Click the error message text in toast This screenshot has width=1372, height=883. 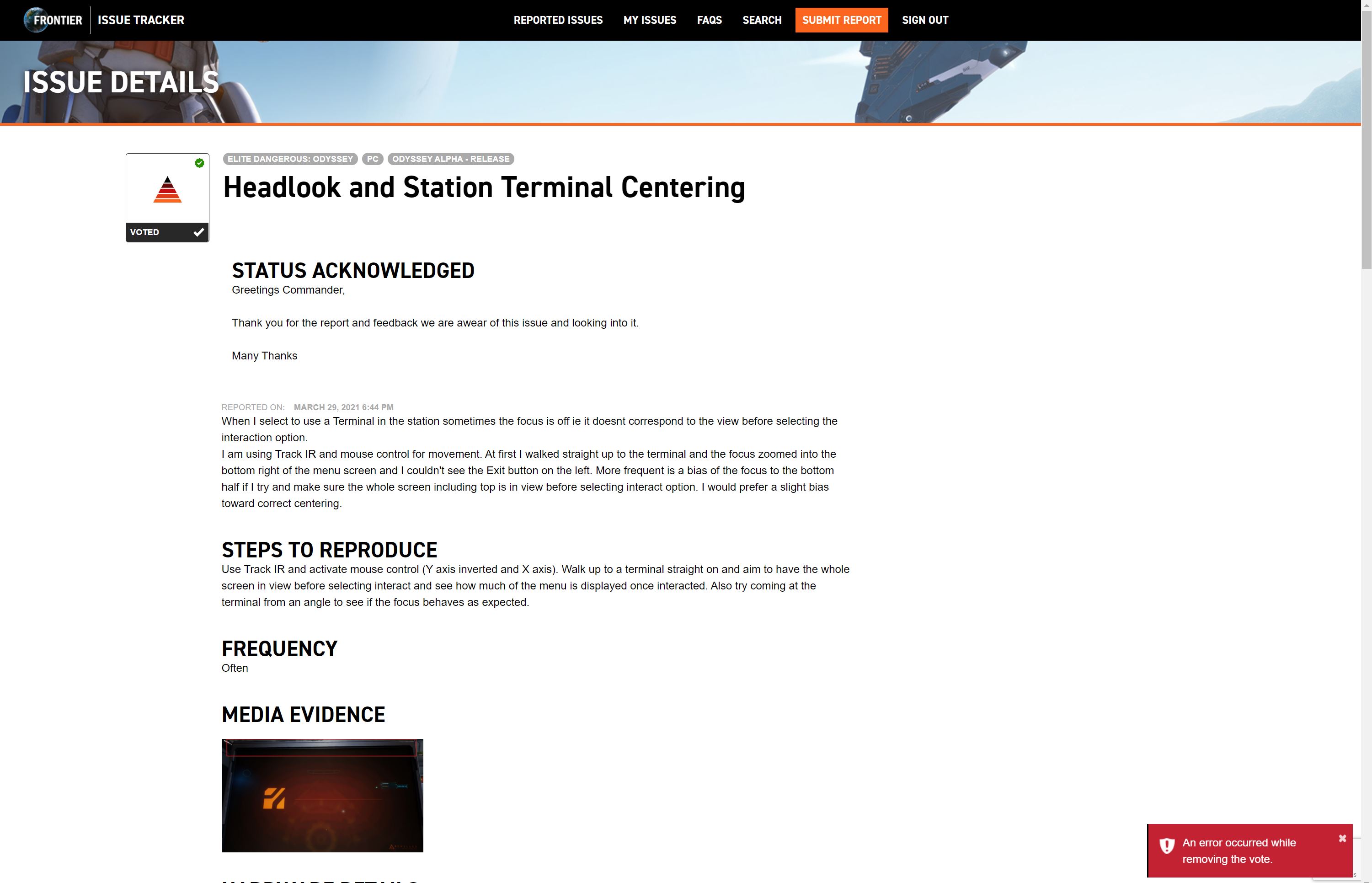pyautogui.click(x=1239, y=851)
